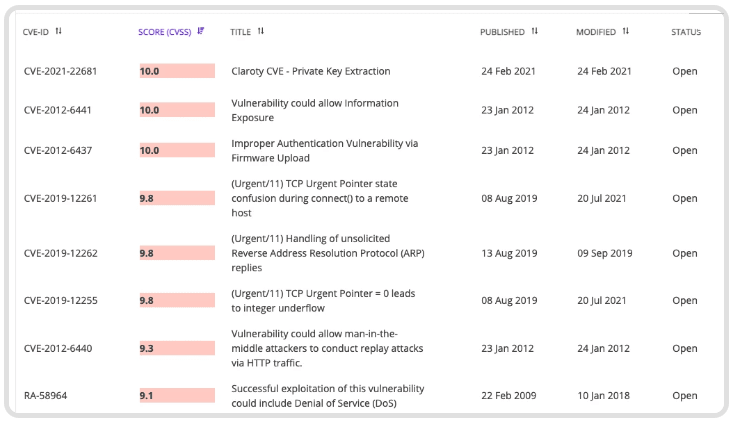The height and width of the screenshot is (423, 731).
Task: Sort by Published date arrows icon
Action: coord(534,31)
